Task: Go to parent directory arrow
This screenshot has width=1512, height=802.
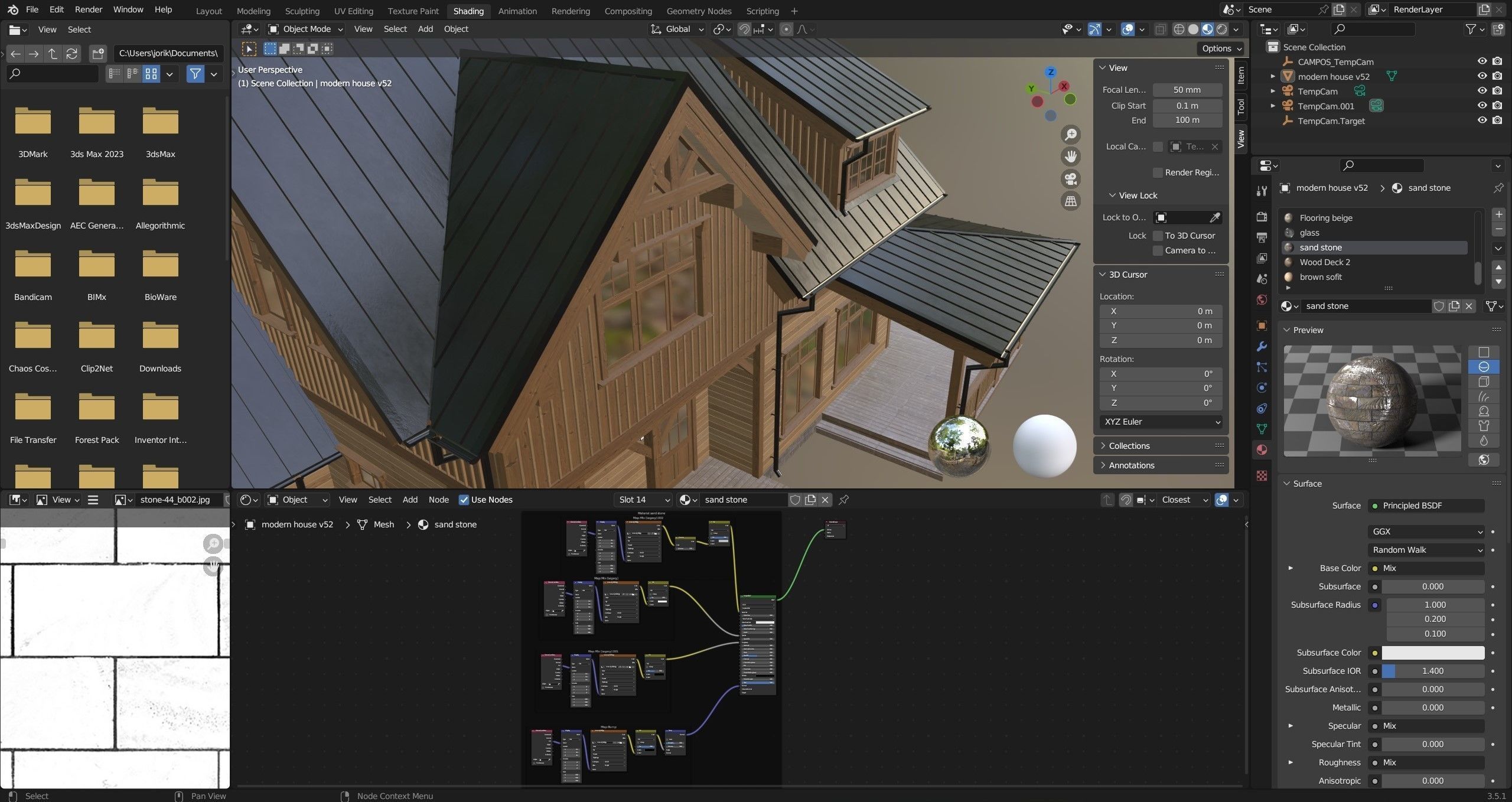Action: pos(53,54)
